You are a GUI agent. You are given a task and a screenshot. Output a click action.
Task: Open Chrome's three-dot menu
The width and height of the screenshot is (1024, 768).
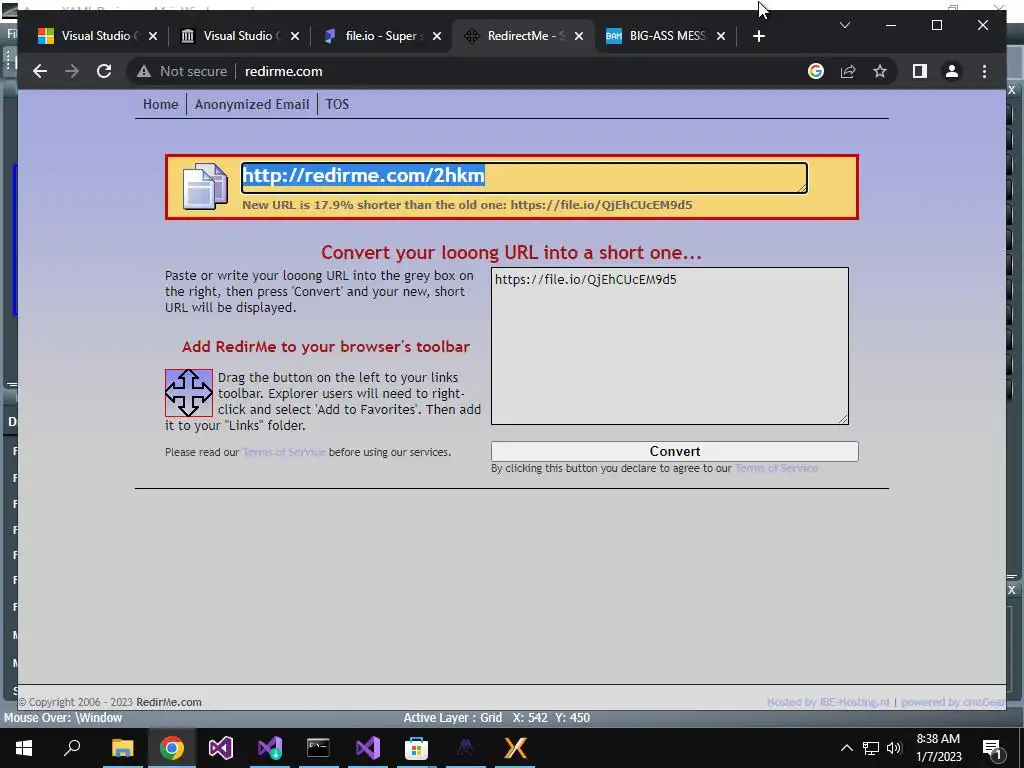point(984,71)
